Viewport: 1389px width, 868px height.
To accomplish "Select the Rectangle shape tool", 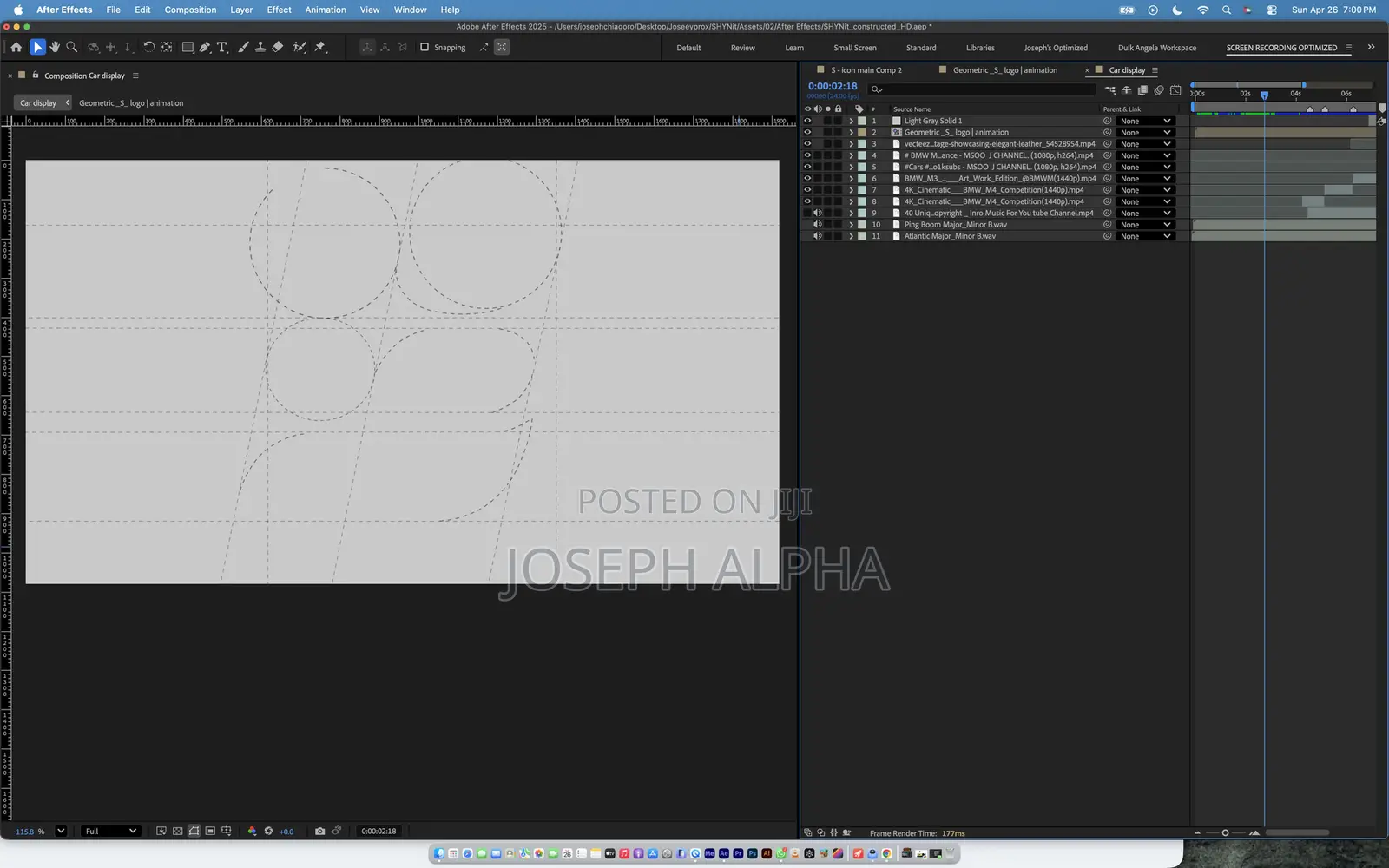I will [188, 47].
